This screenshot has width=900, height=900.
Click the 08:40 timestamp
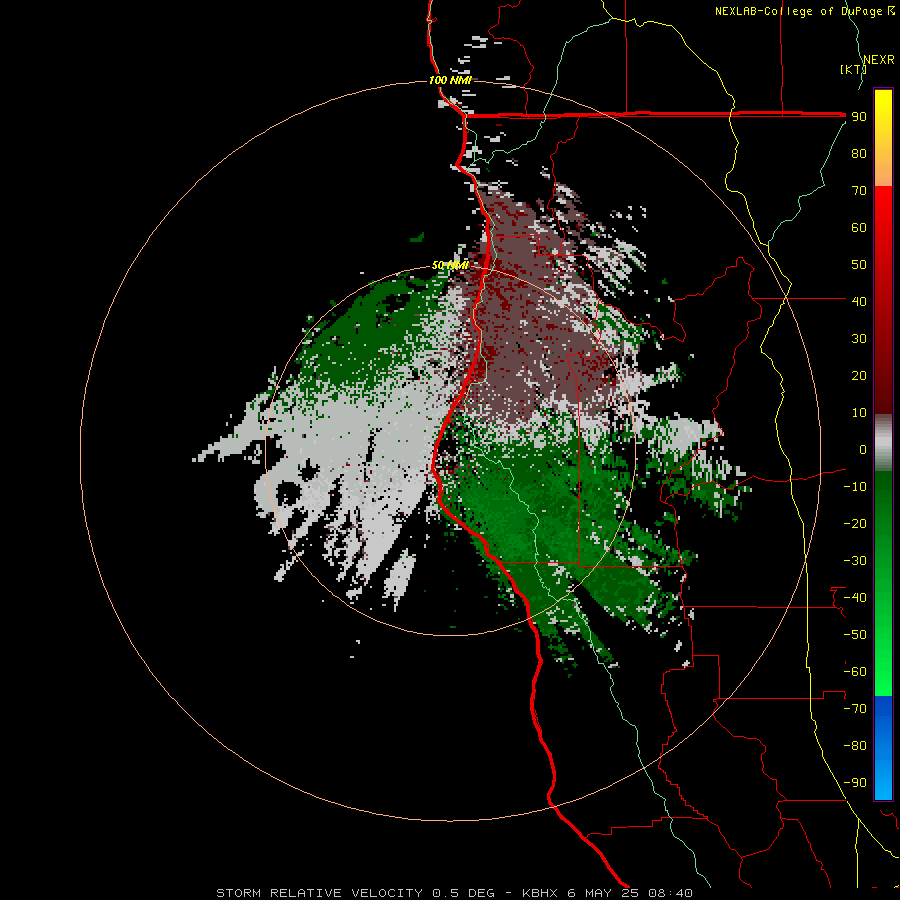[x=670, y=893]
